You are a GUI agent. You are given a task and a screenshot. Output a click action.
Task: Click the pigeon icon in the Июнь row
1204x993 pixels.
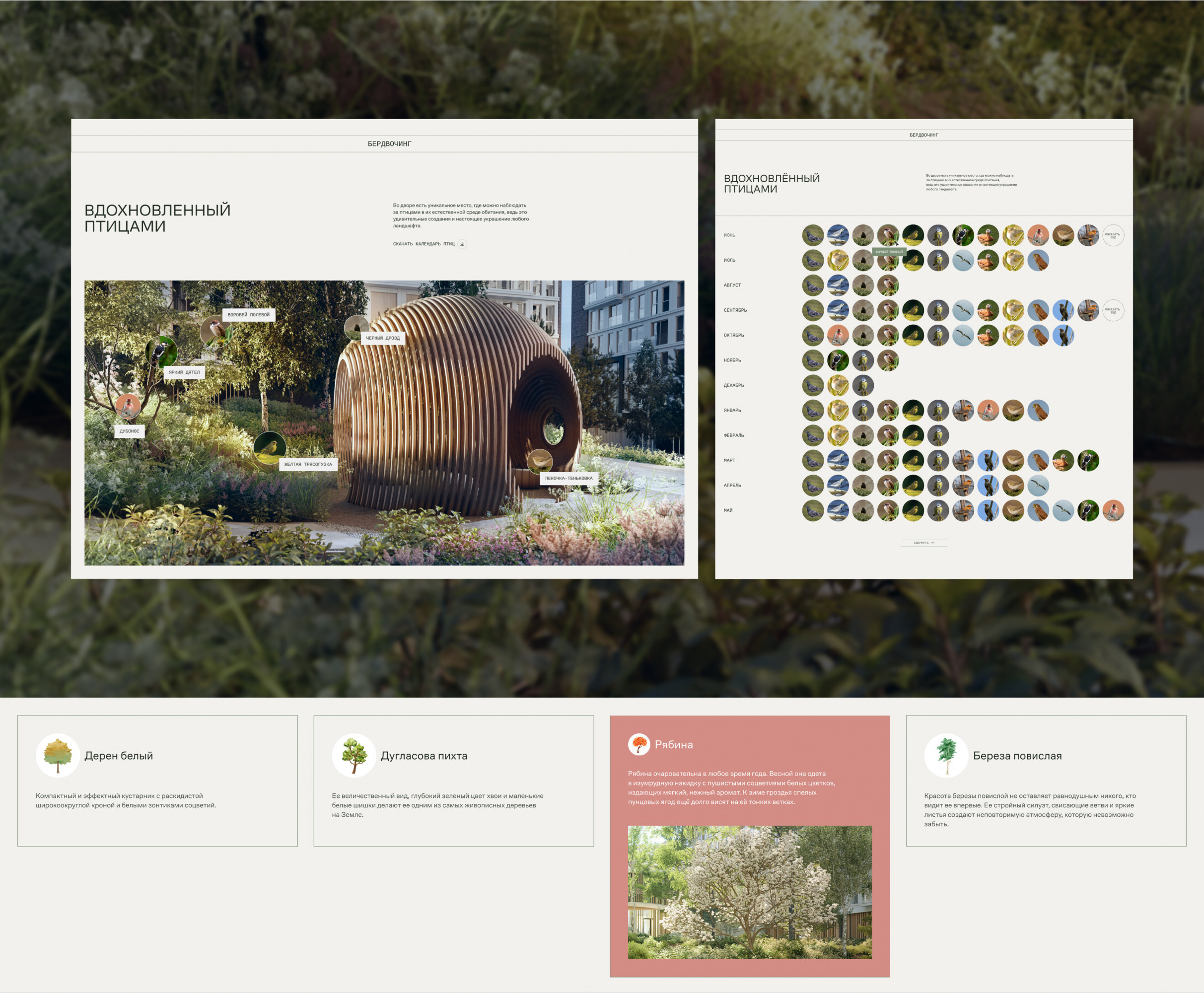coord(813,235)
